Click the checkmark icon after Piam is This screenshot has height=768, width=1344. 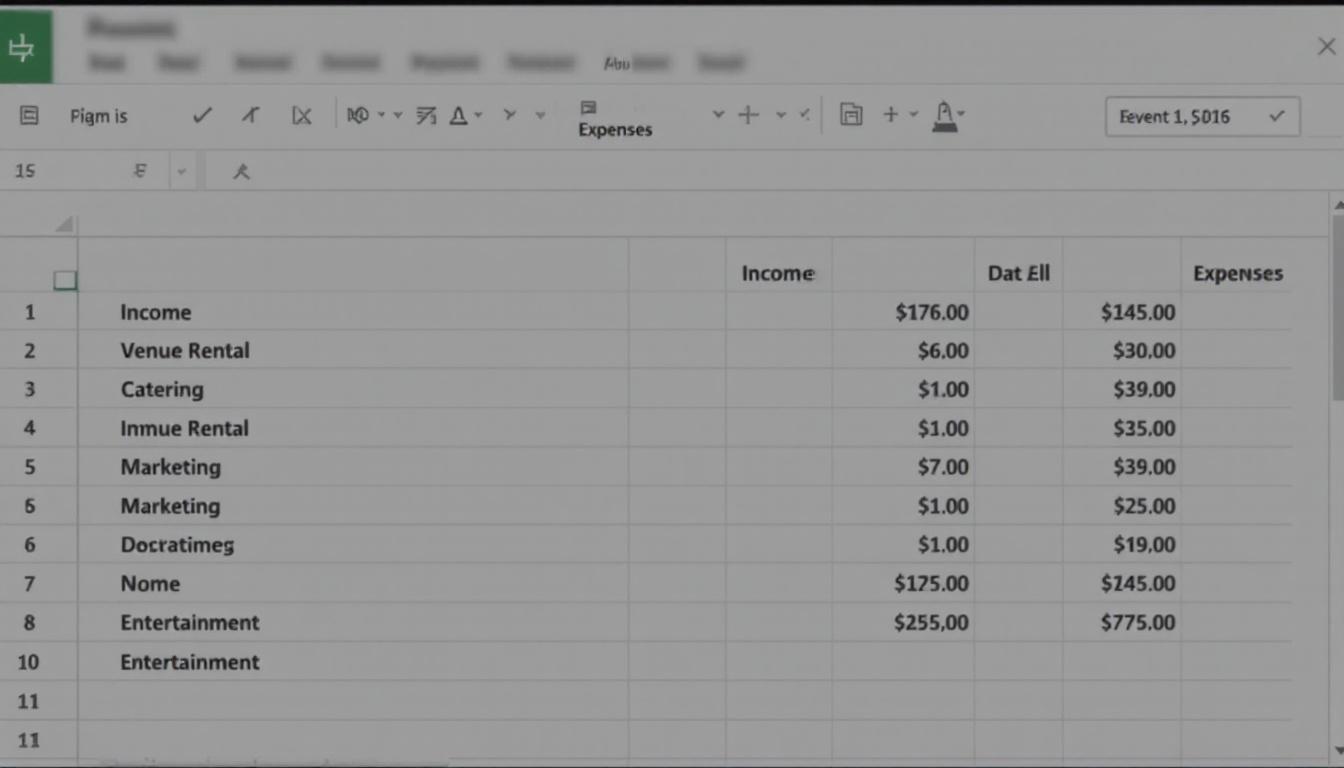pos(202,116)
